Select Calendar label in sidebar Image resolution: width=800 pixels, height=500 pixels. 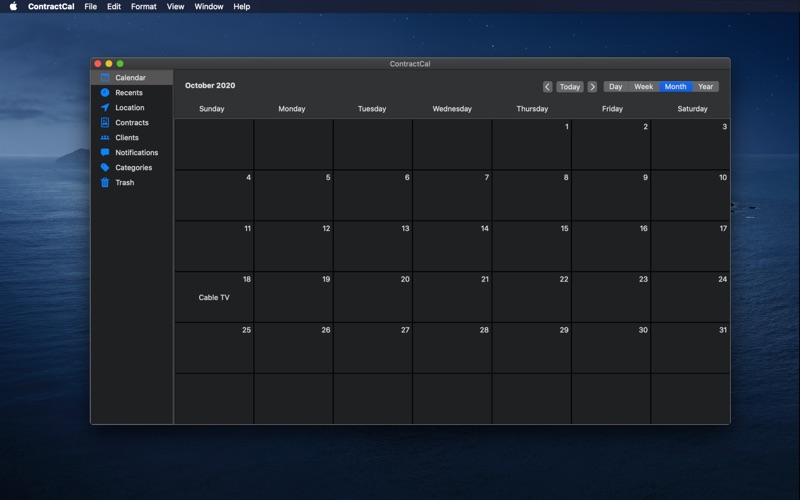pos(130,78)
